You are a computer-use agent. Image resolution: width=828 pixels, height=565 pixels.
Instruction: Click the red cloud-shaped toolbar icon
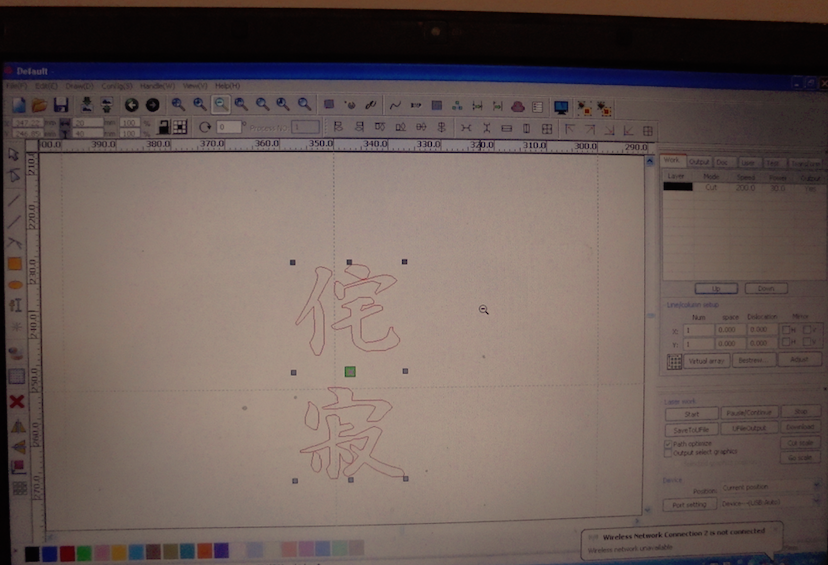[x=518, y=107]
